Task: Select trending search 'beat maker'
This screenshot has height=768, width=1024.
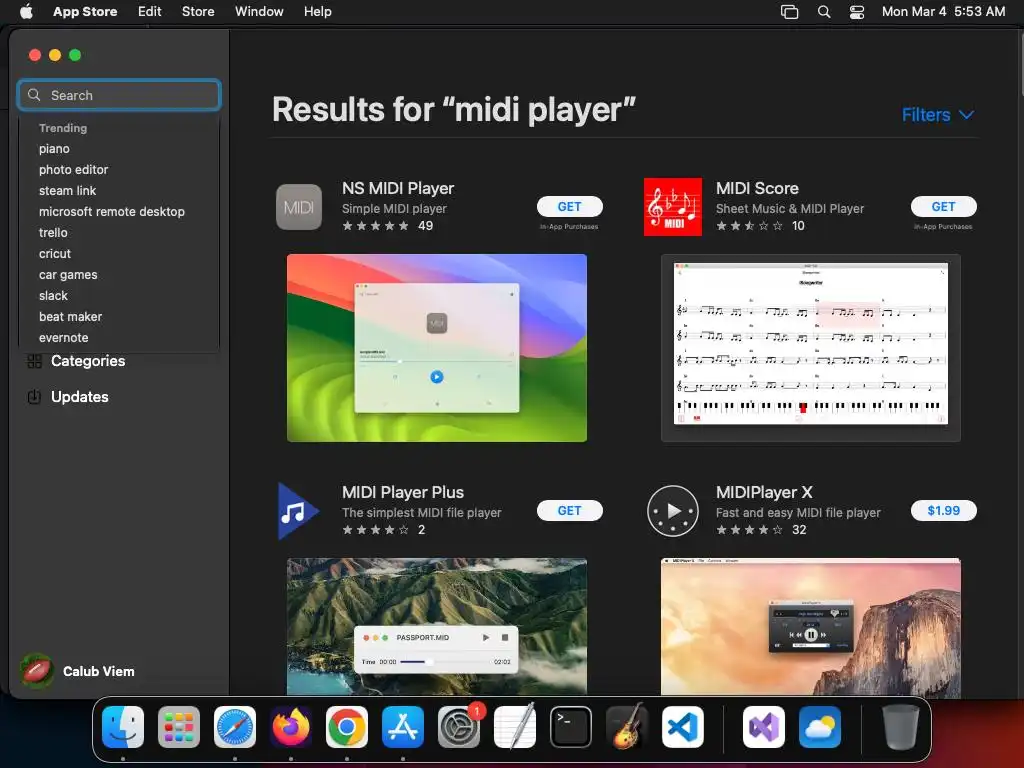Action: coord(71,317)
